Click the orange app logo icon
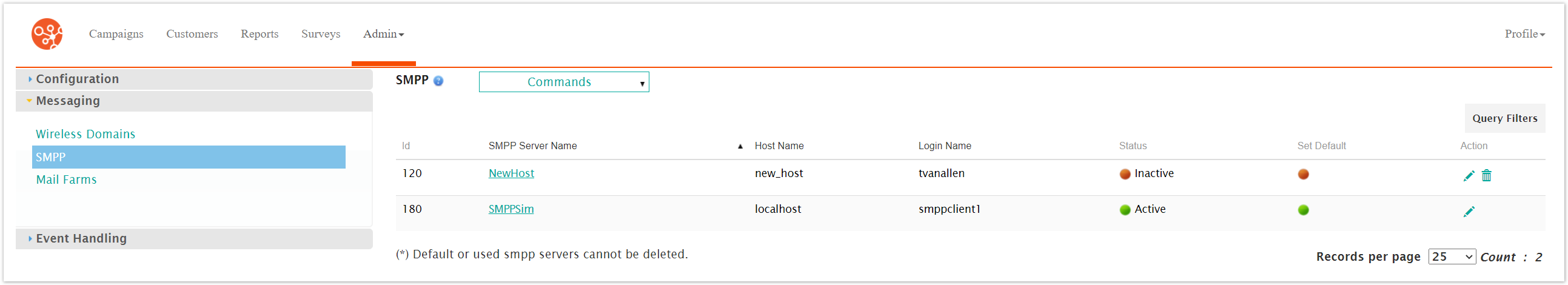The height and width of the screenshot is (285, 1568). tap(47, 34)
